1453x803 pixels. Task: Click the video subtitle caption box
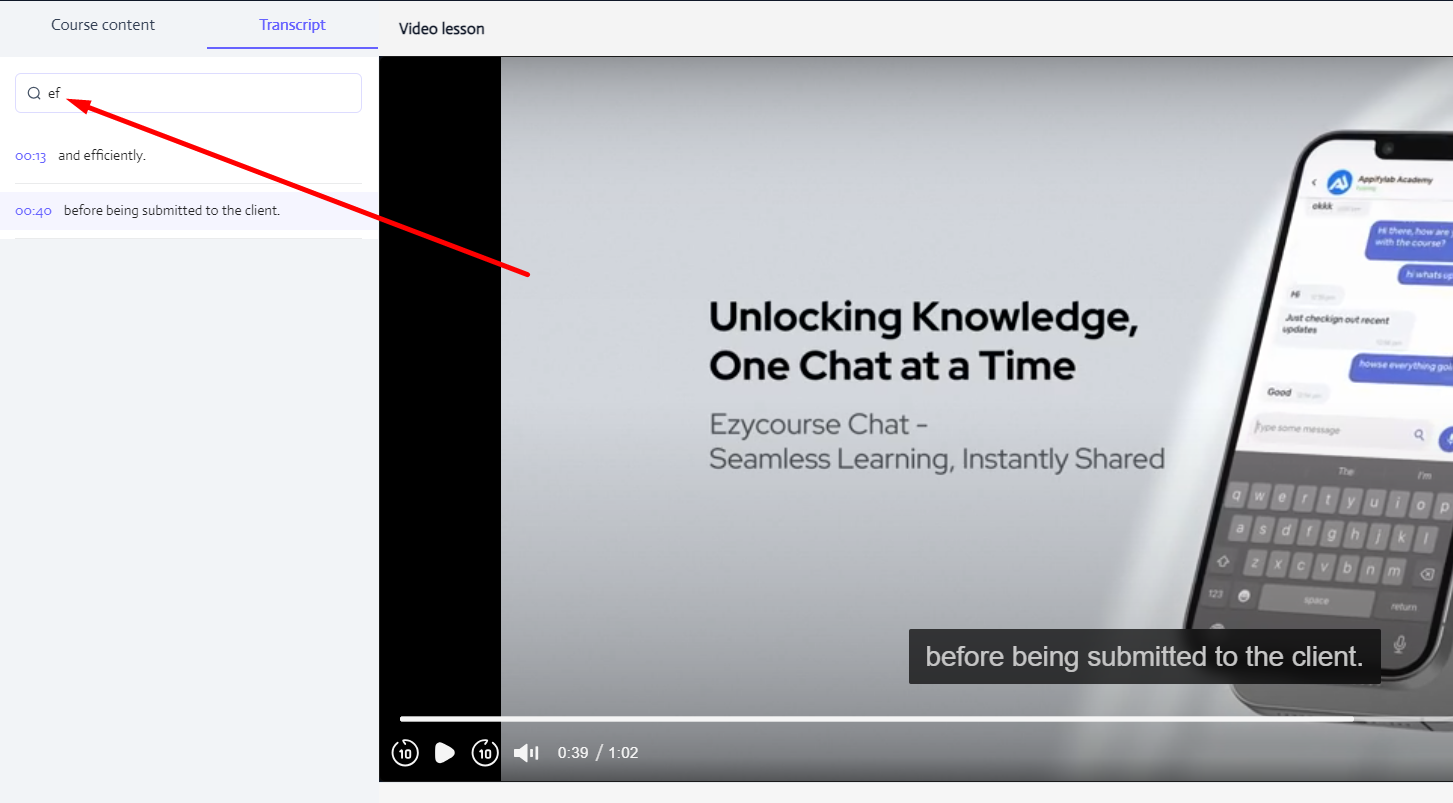[1145, 657]
